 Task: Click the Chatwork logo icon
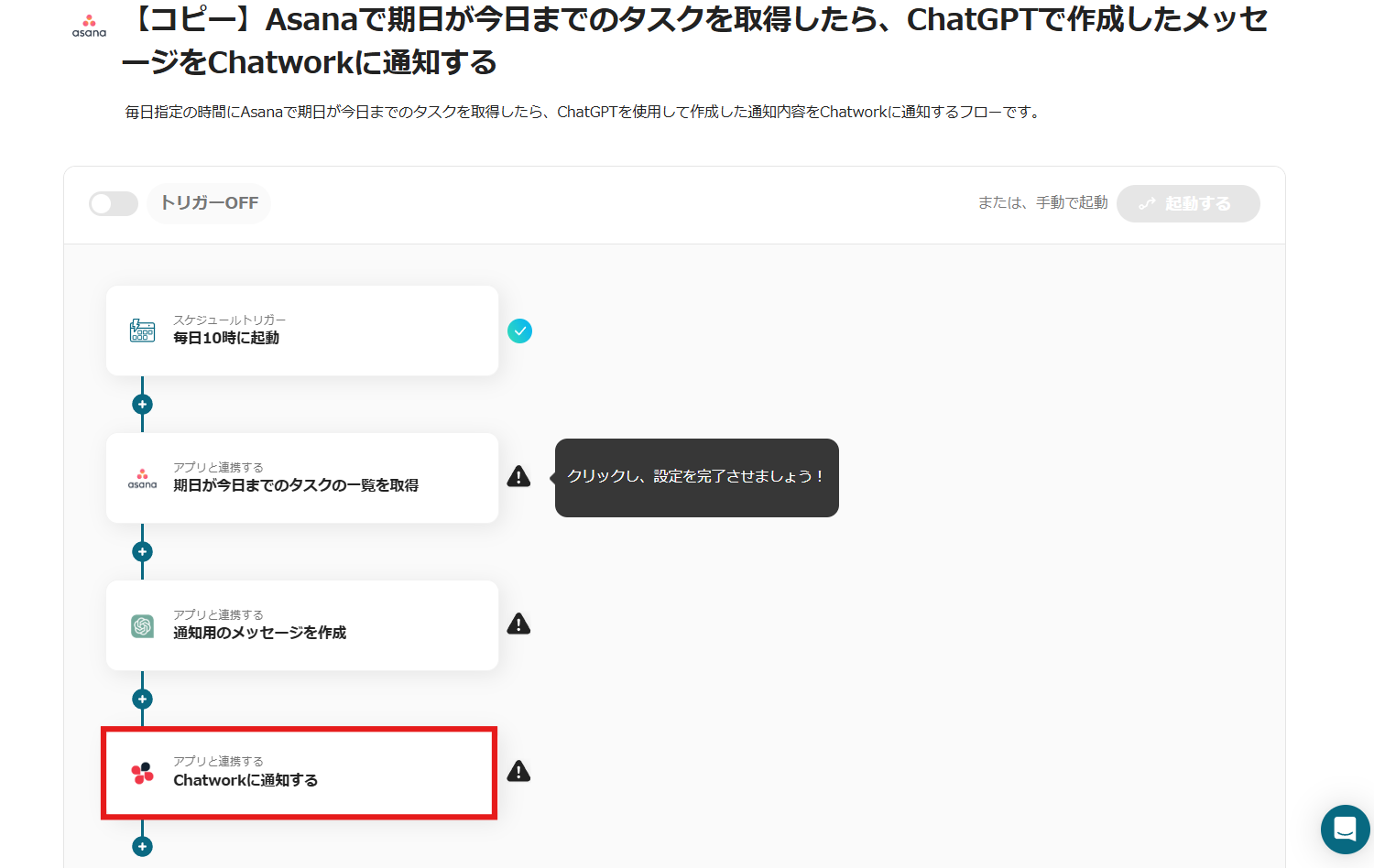[x=142, y=773]
